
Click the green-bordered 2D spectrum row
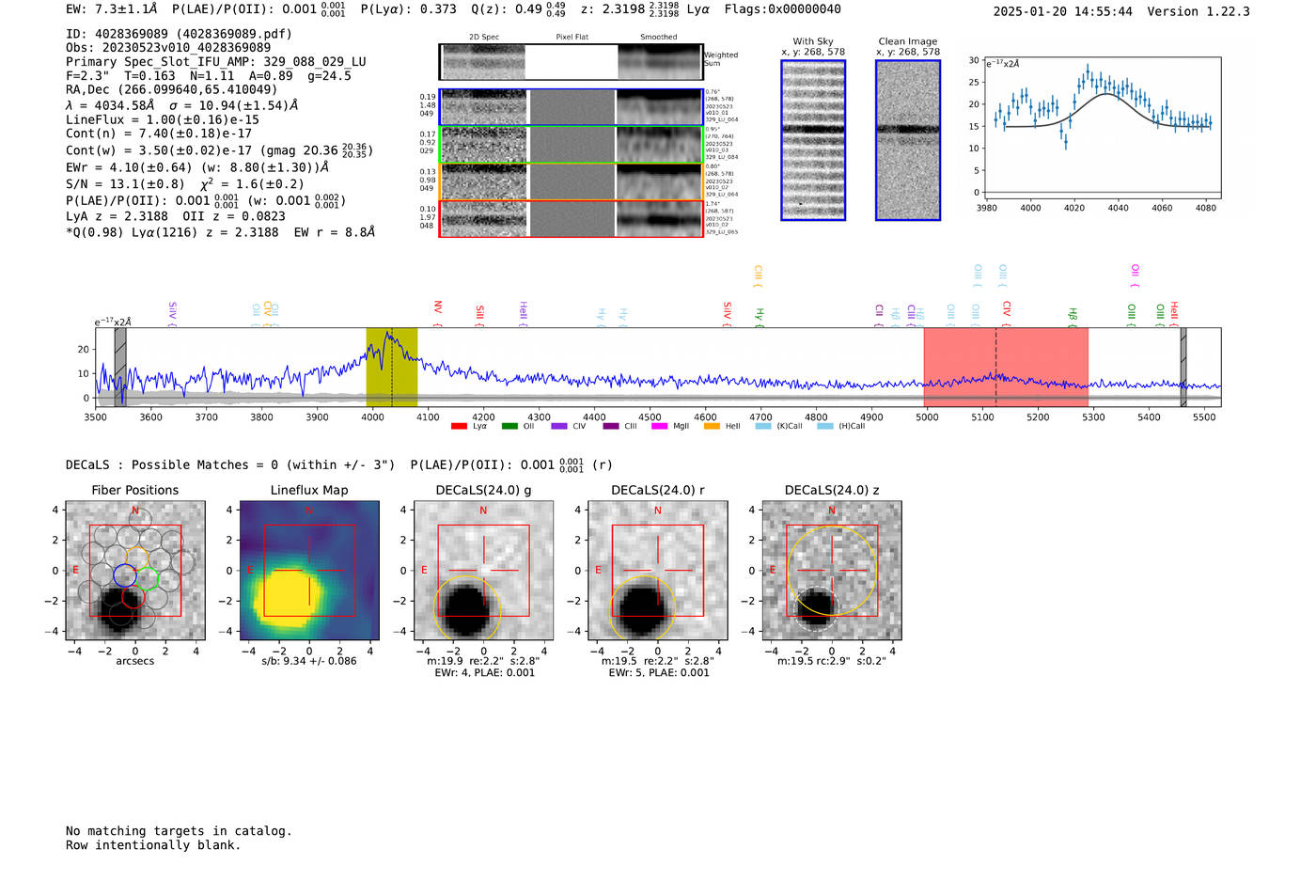(572, 145)
